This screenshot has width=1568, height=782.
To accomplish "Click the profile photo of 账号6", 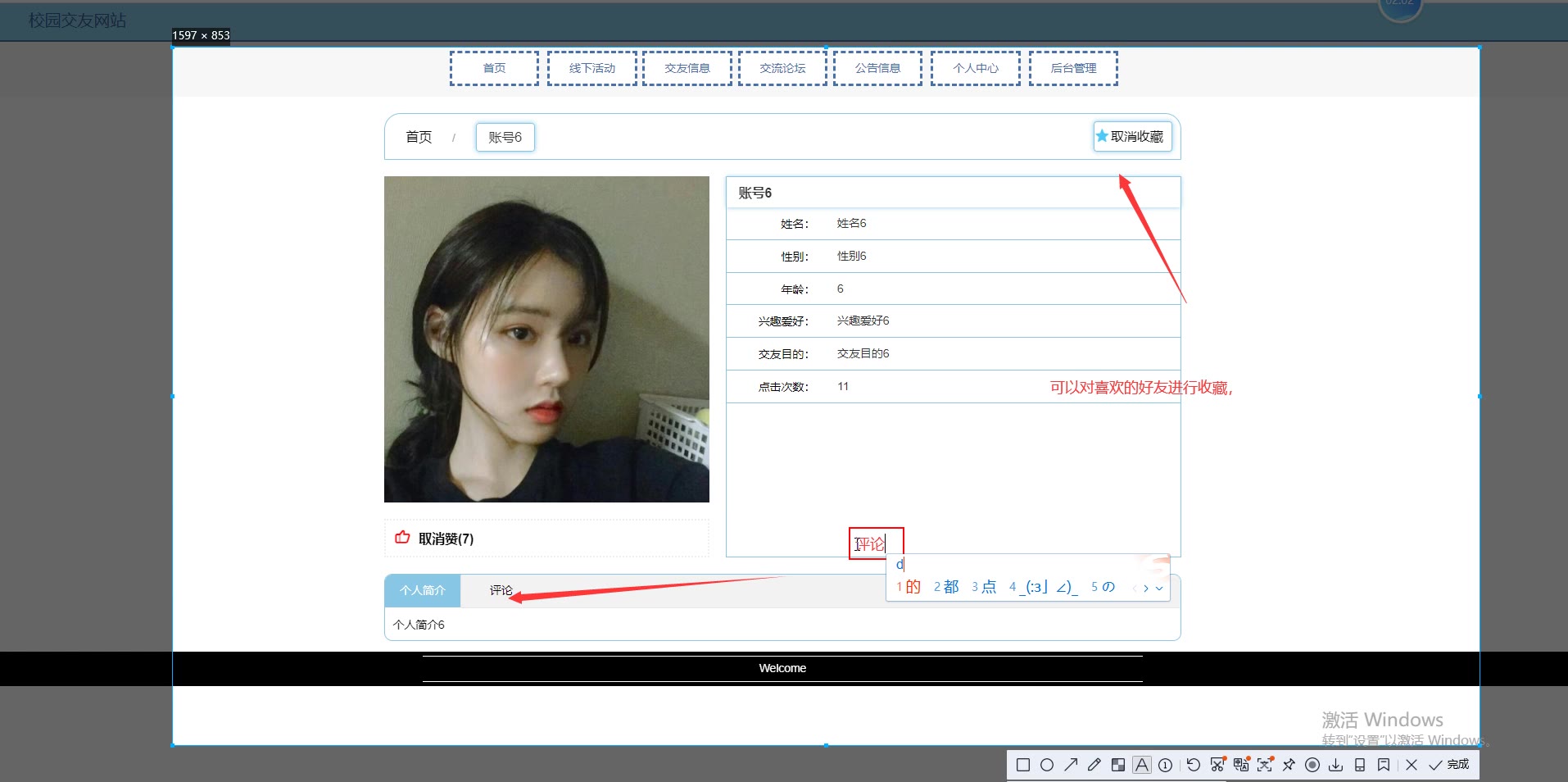I will 546,339.
